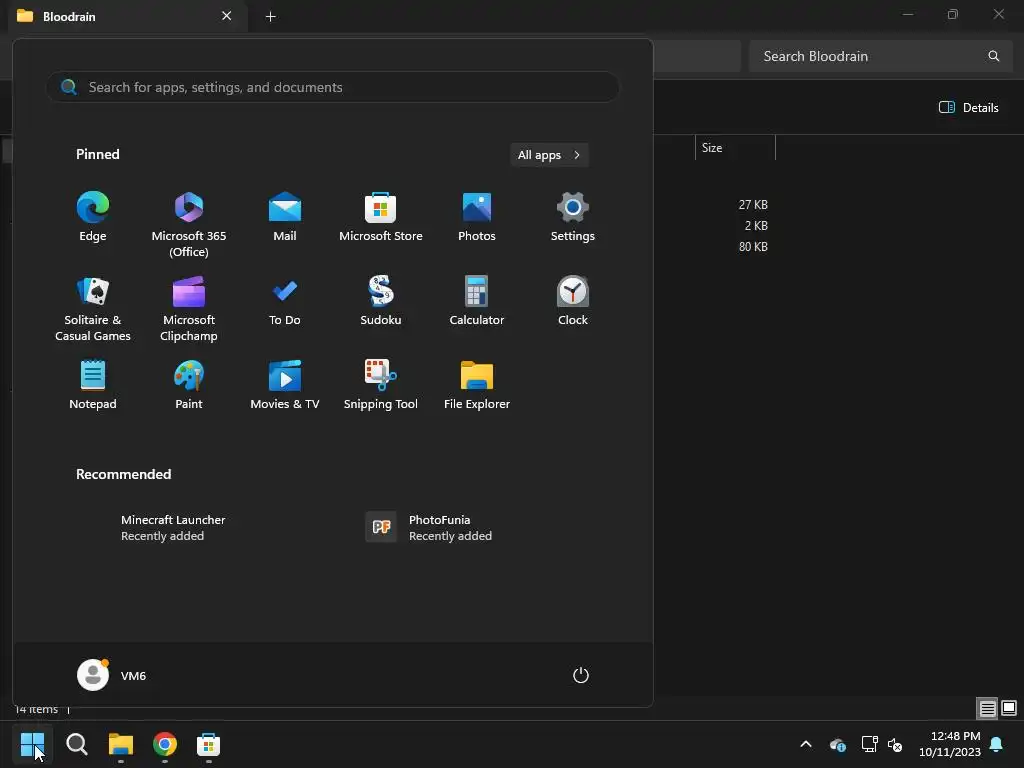Open the VM6 user account menu
This screenshot has height=768, width=1024.
tap(112, 675)
